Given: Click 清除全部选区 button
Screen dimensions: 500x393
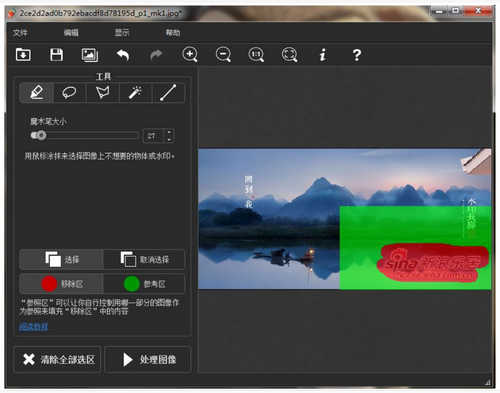Looking at the screenshot, I should tap(57, 359).
